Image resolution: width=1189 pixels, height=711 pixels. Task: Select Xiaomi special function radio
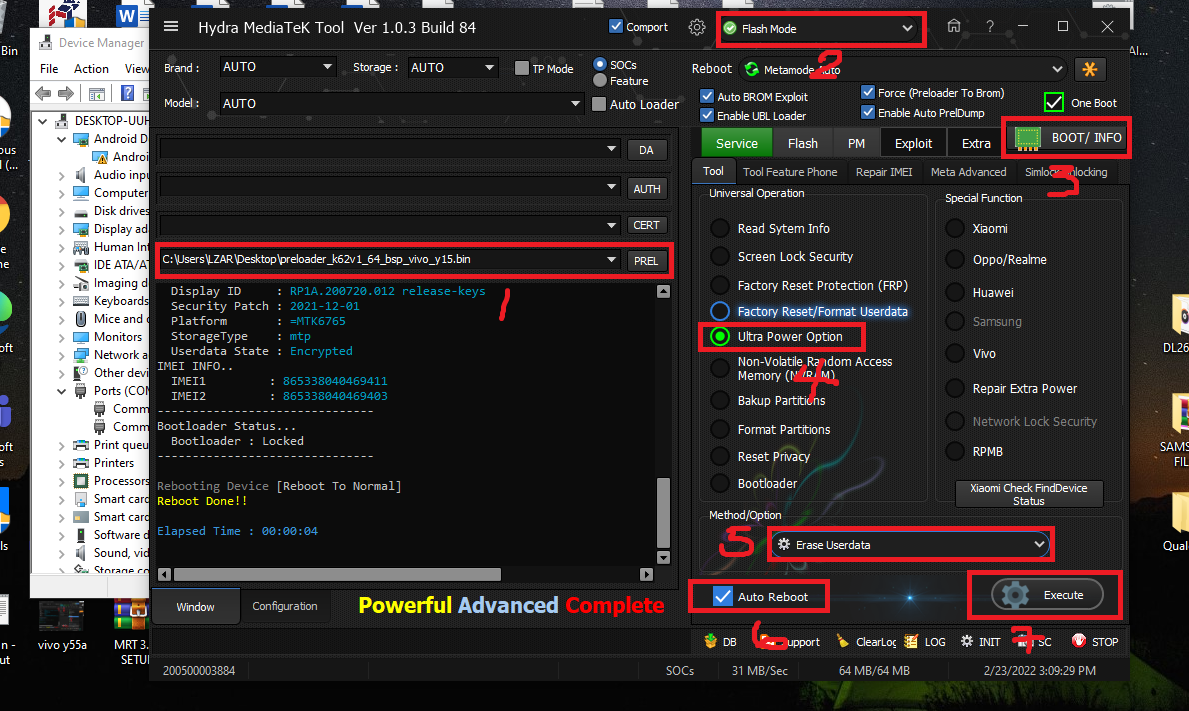[955, 228]
